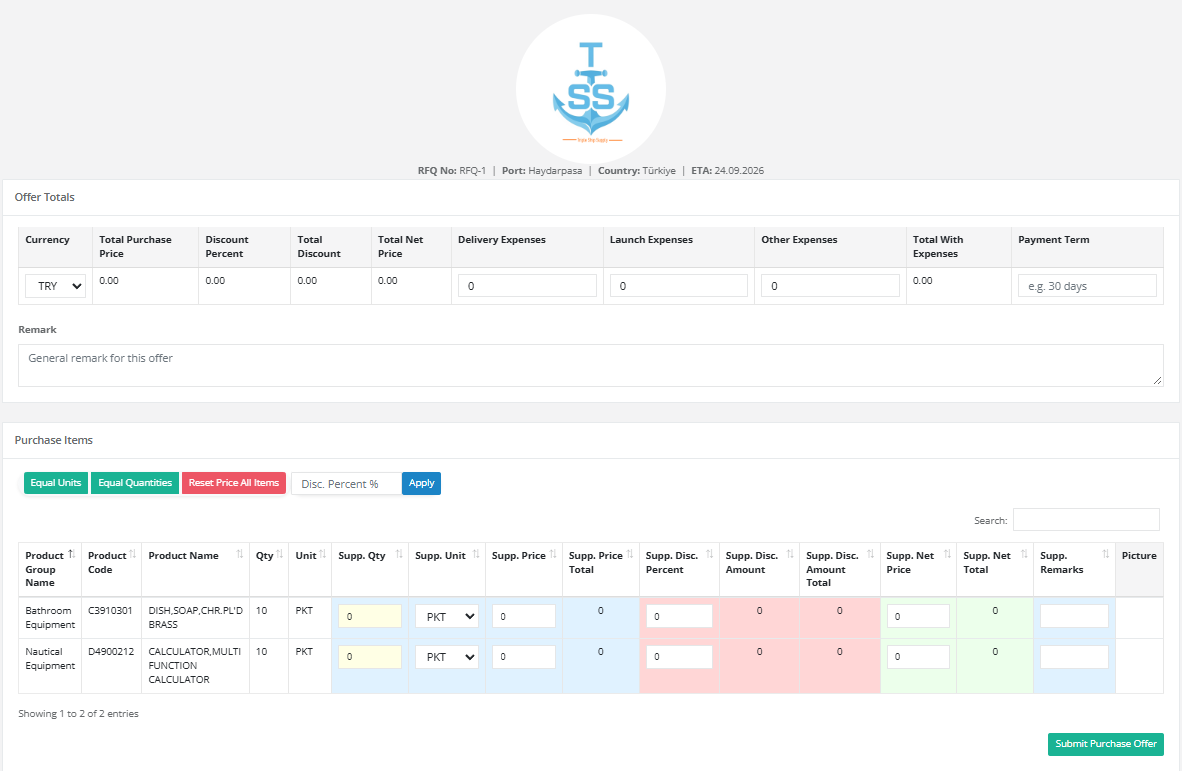Sort by Supp. Disc. Amount Total column

tap(840, 569)
